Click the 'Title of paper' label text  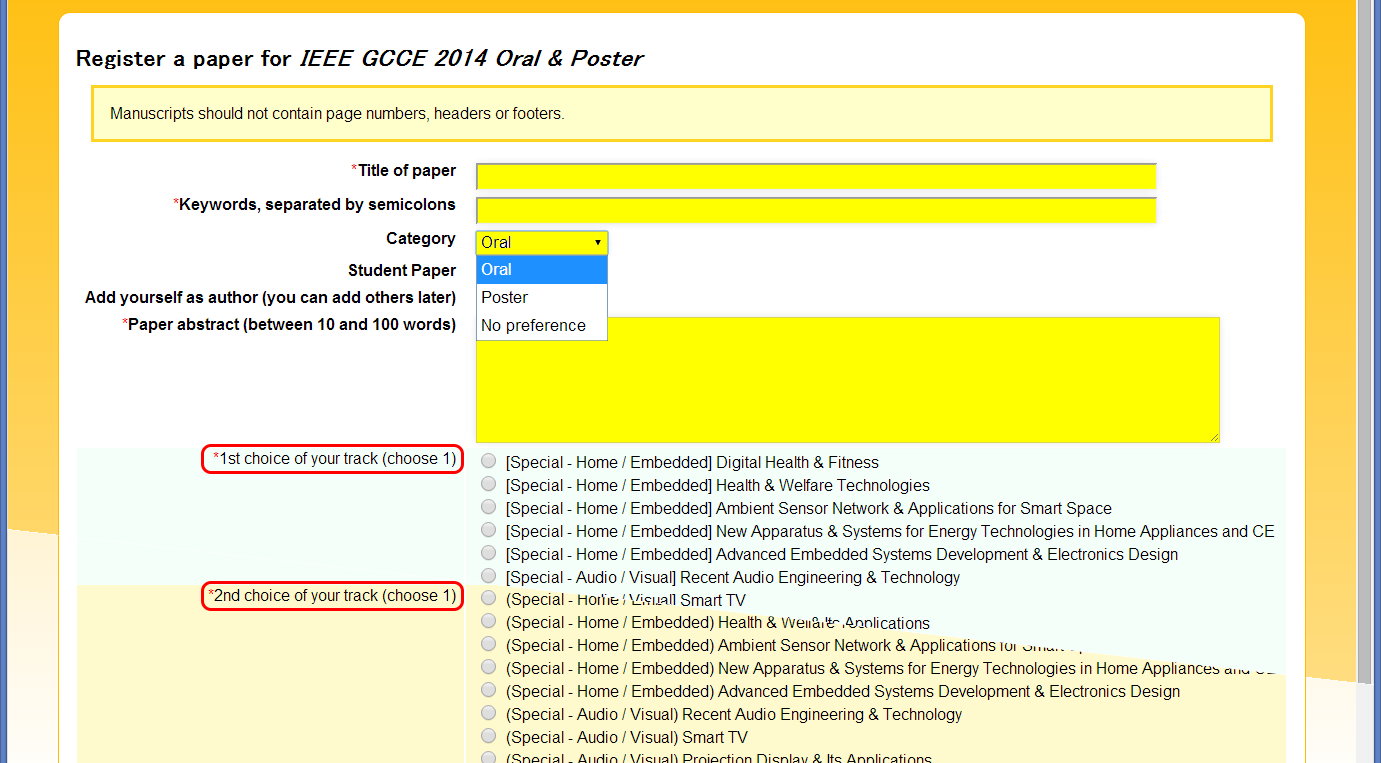click(404, 170)
